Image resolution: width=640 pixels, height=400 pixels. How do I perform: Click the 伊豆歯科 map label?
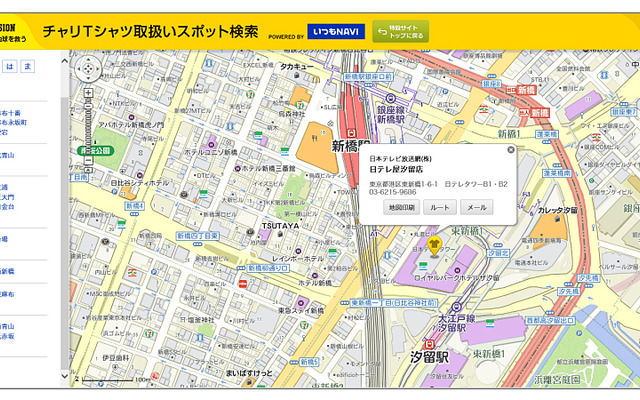tap(116, 357)
